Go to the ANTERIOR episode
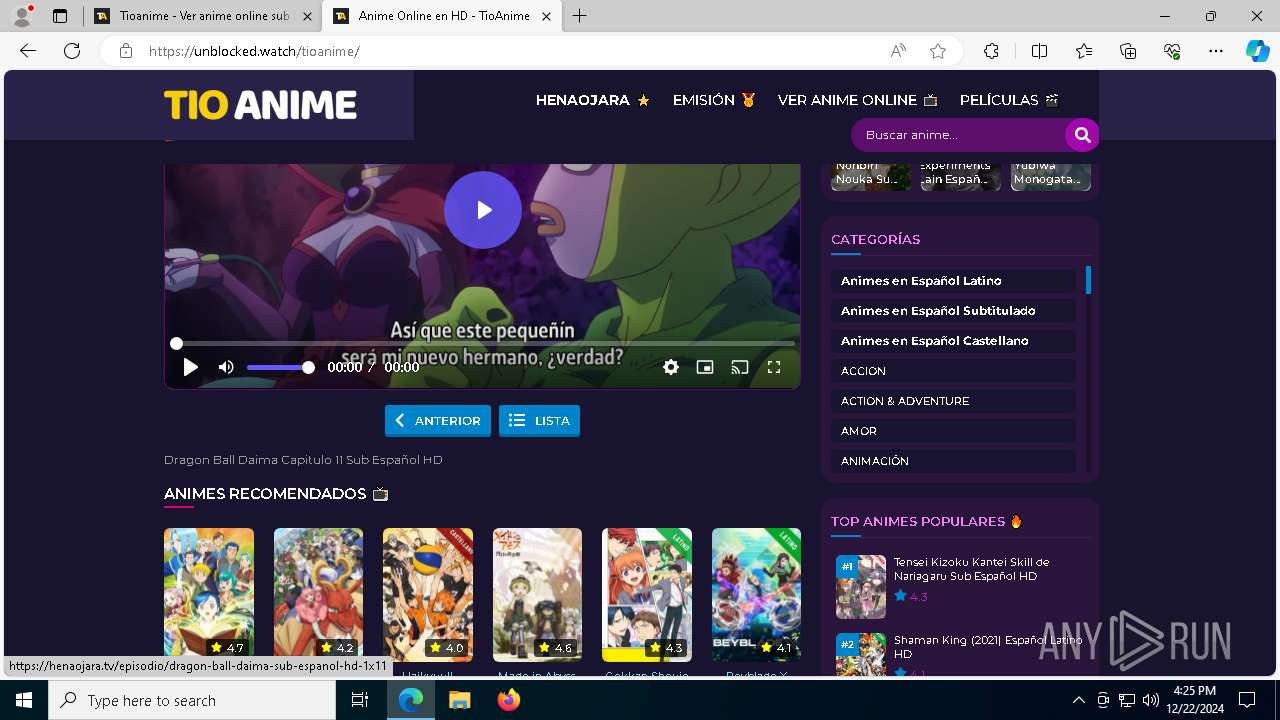The height and width of the screenshot is (720, 1280). [x=438, y=421]
